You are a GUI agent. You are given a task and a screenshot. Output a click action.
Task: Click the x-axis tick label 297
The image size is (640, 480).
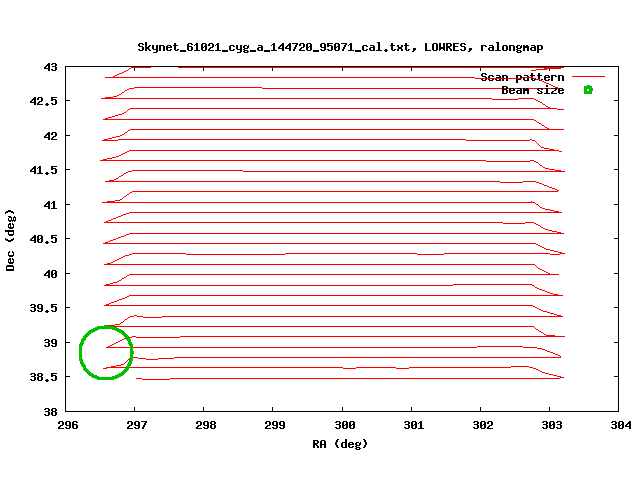point(136,425)
